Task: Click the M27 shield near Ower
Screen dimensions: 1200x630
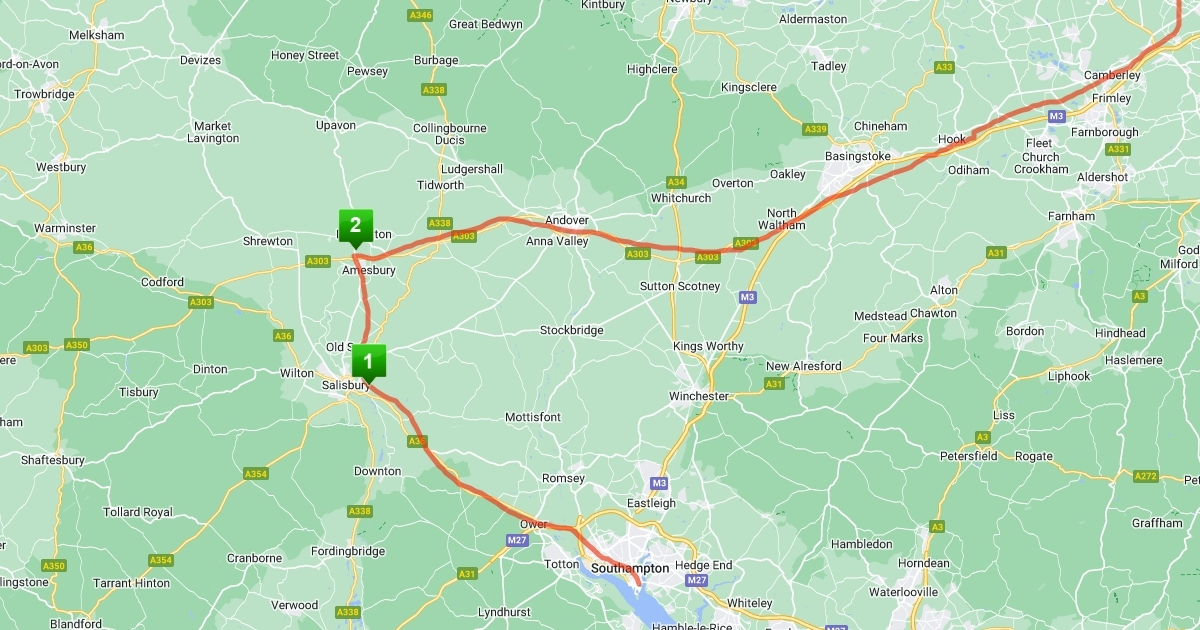Action: tap(516, 540)
